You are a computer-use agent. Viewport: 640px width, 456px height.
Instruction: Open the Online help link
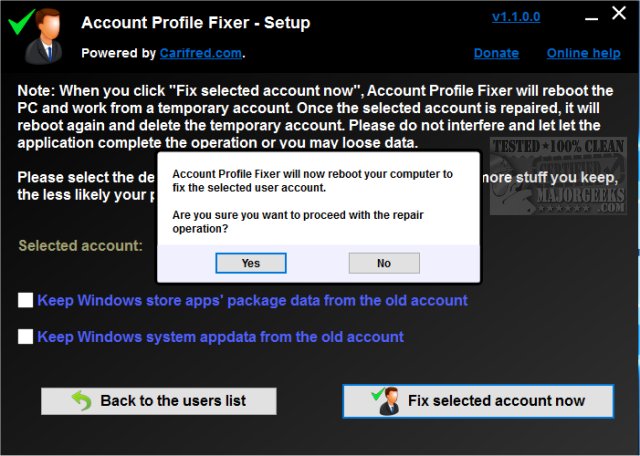tap(583, 53)
